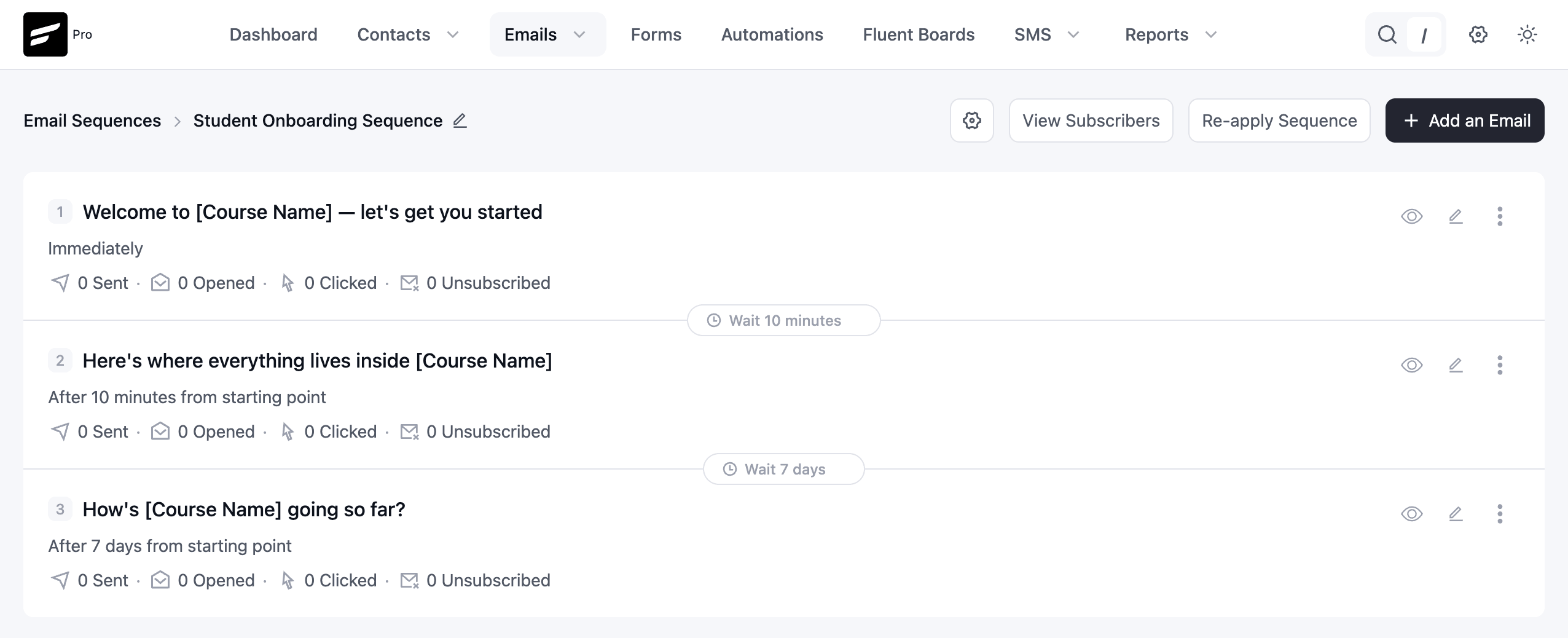Click the Wait 7 days delay badge
This screenshot has width=1568, height=638.
click(x=784, y=469)
